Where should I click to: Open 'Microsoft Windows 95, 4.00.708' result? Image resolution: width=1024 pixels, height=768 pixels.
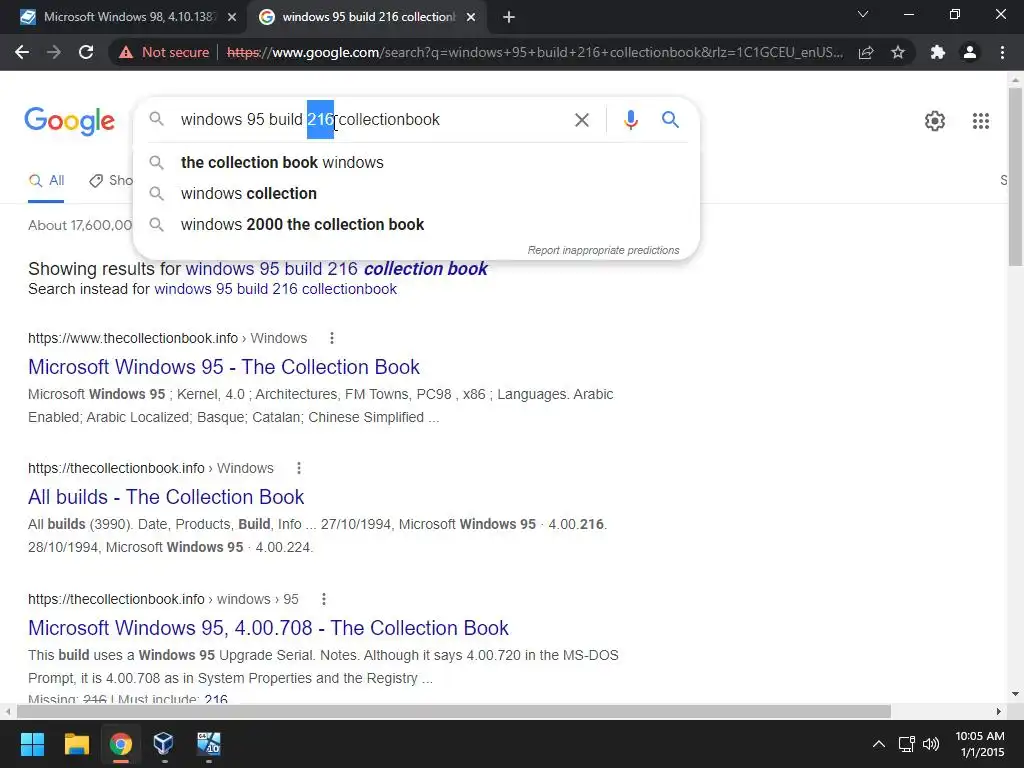(x=268, y=628)
